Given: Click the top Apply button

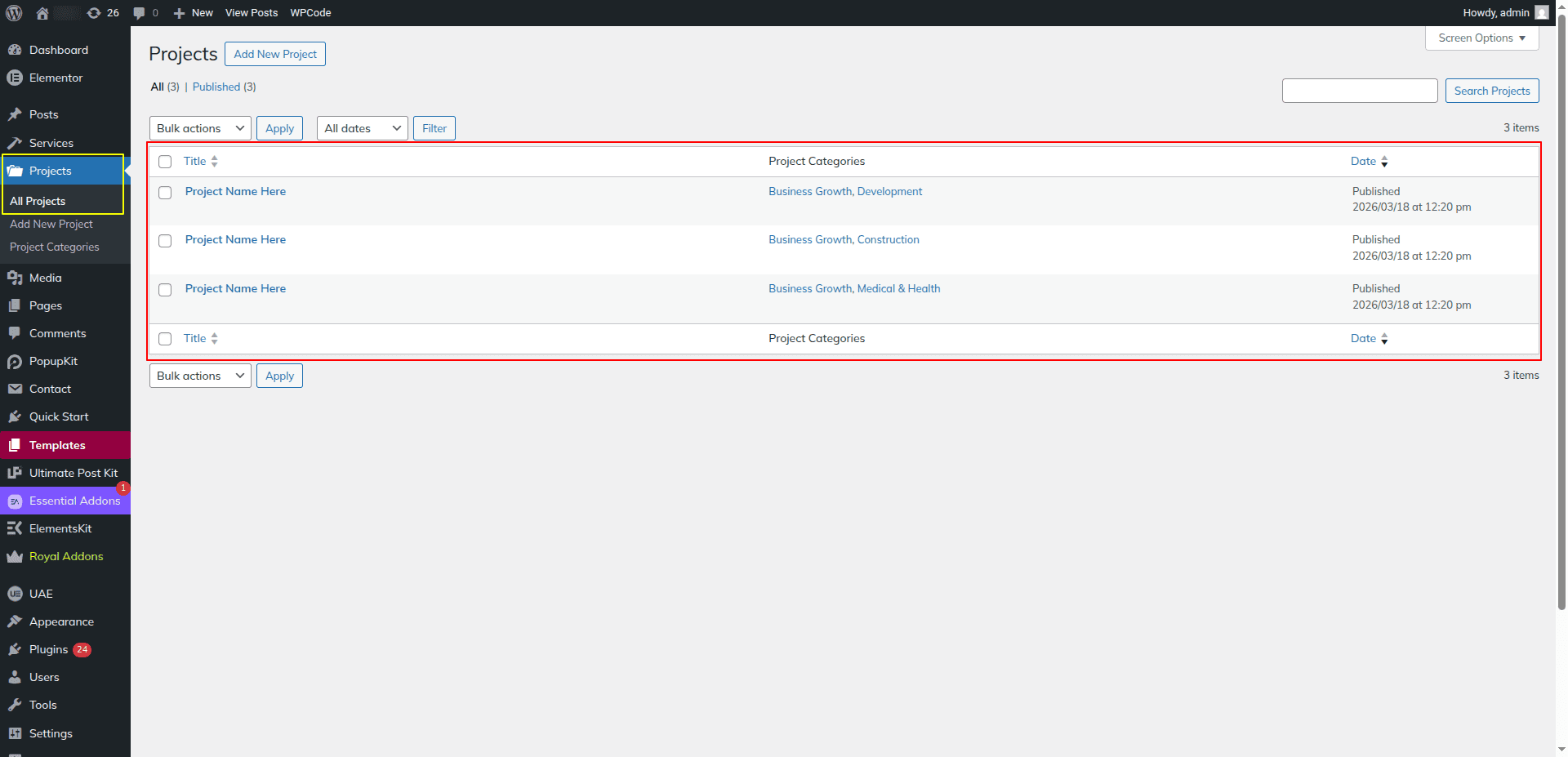Looking at the screenshot, I should click(x=279, y=128).
